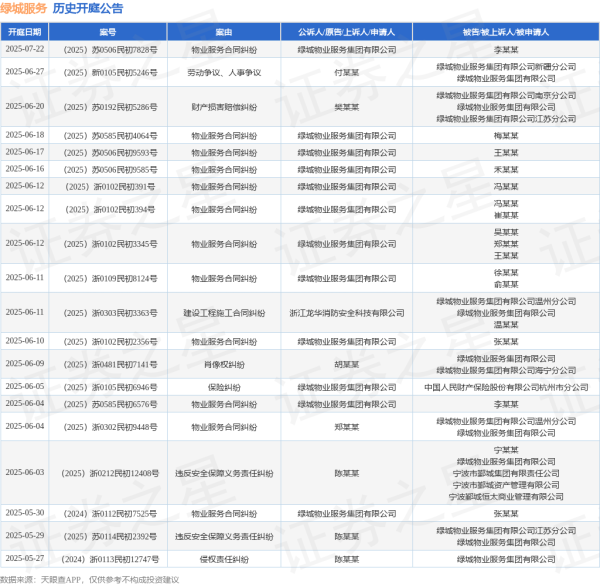
Task: Click case number (2025)浙0302民初9448号
Action: point(110,427)
